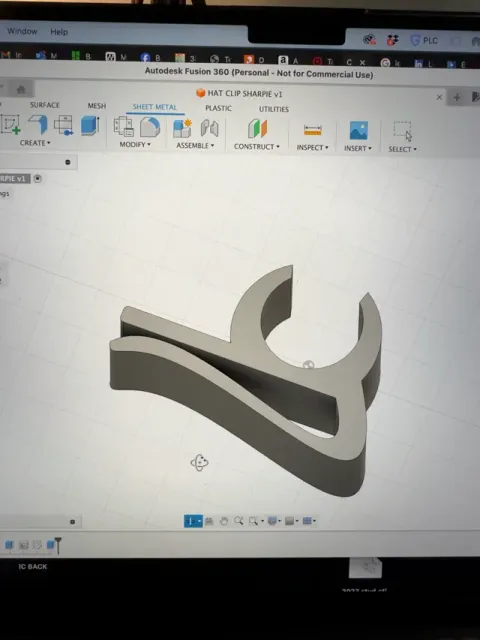Click the New Component icon
Image resolution: width=480 pixels, height=640 pixels.
(x=182, y=128)
